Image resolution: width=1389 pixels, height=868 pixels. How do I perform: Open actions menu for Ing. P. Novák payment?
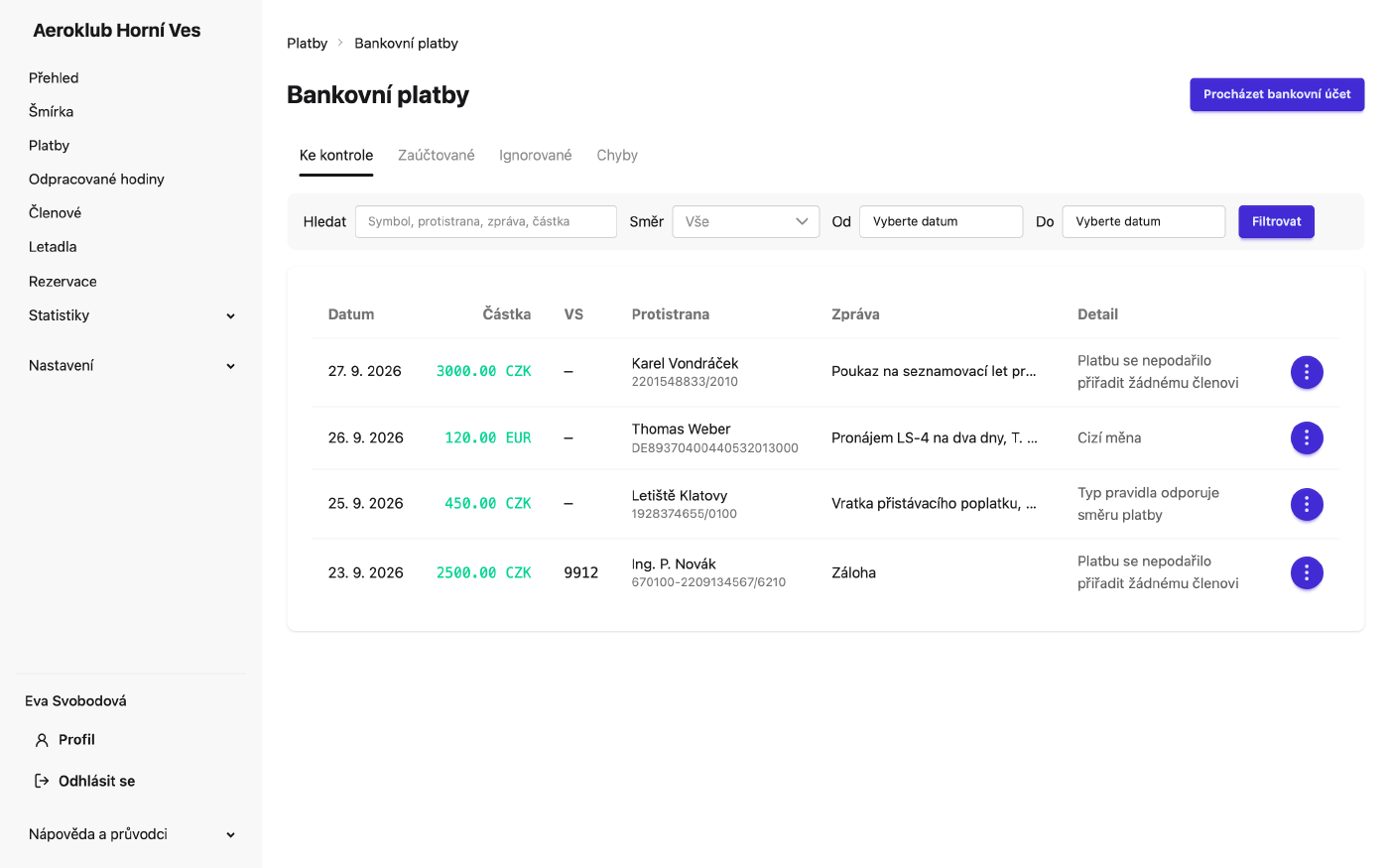click(x=1307, y=572)
